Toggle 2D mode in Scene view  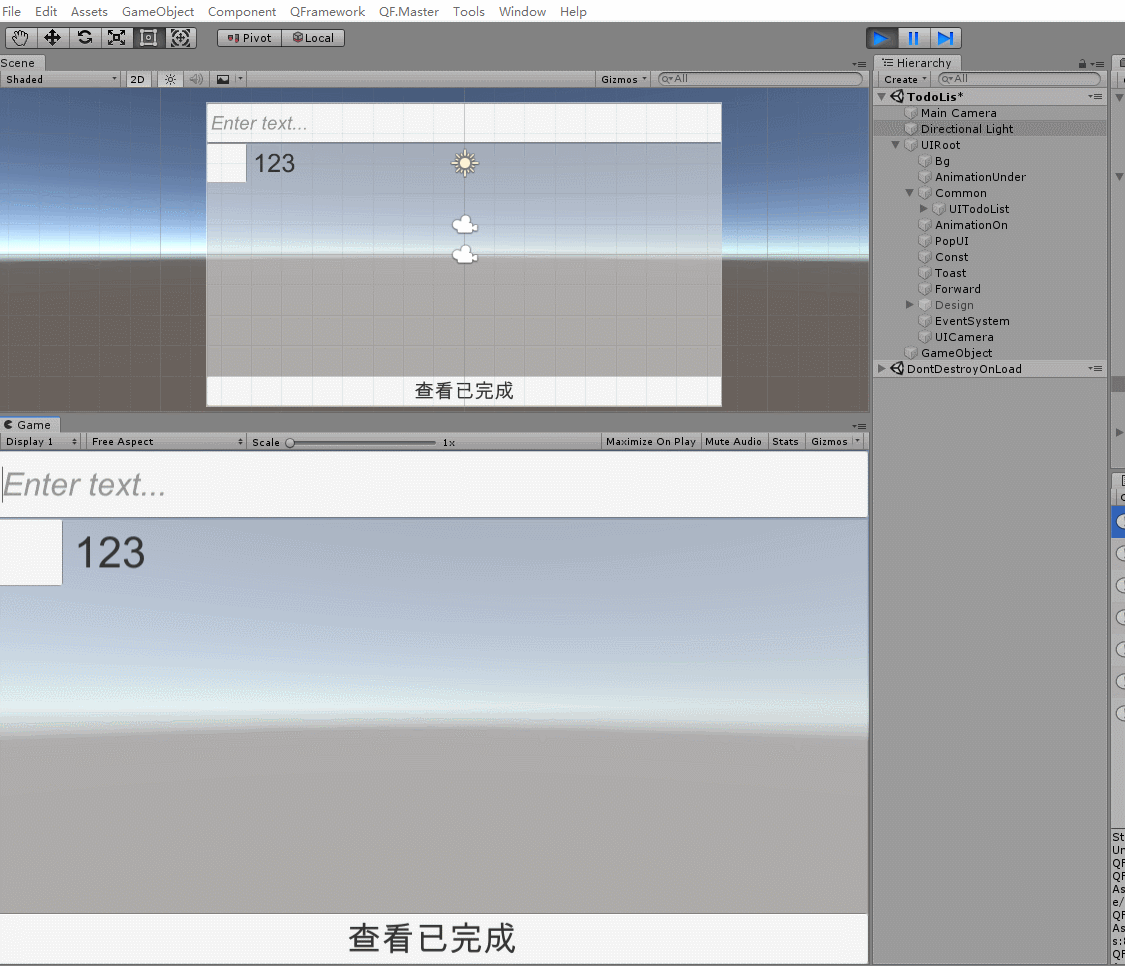[137, 79]
